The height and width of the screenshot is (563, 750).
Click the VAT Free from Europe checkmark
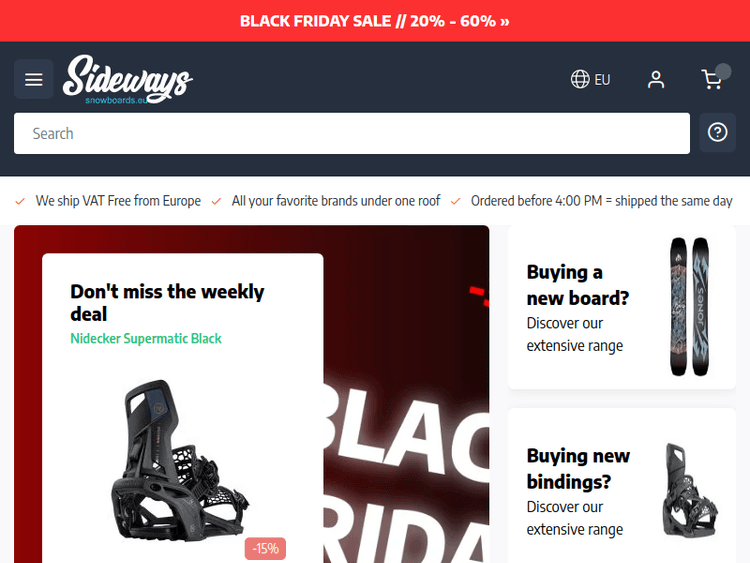20,201
